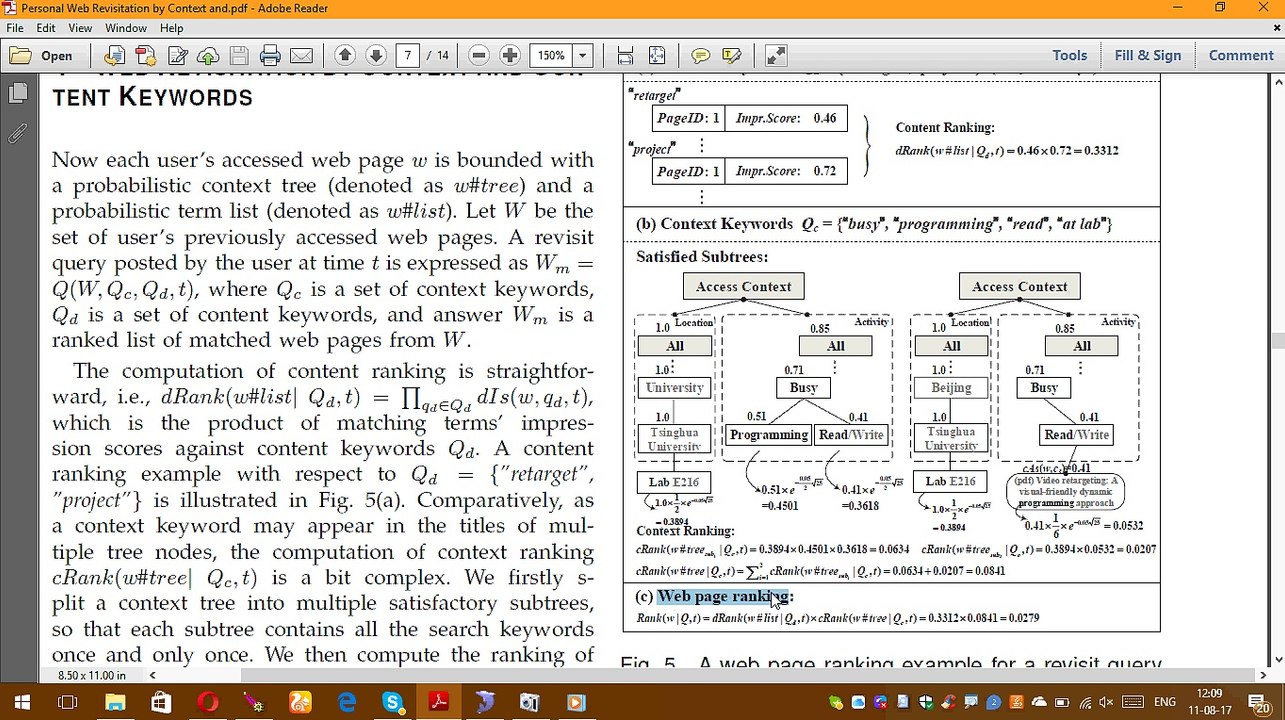Click the Create PDF icon
Screen dimensions: 1285x720
tap(146, 56)
